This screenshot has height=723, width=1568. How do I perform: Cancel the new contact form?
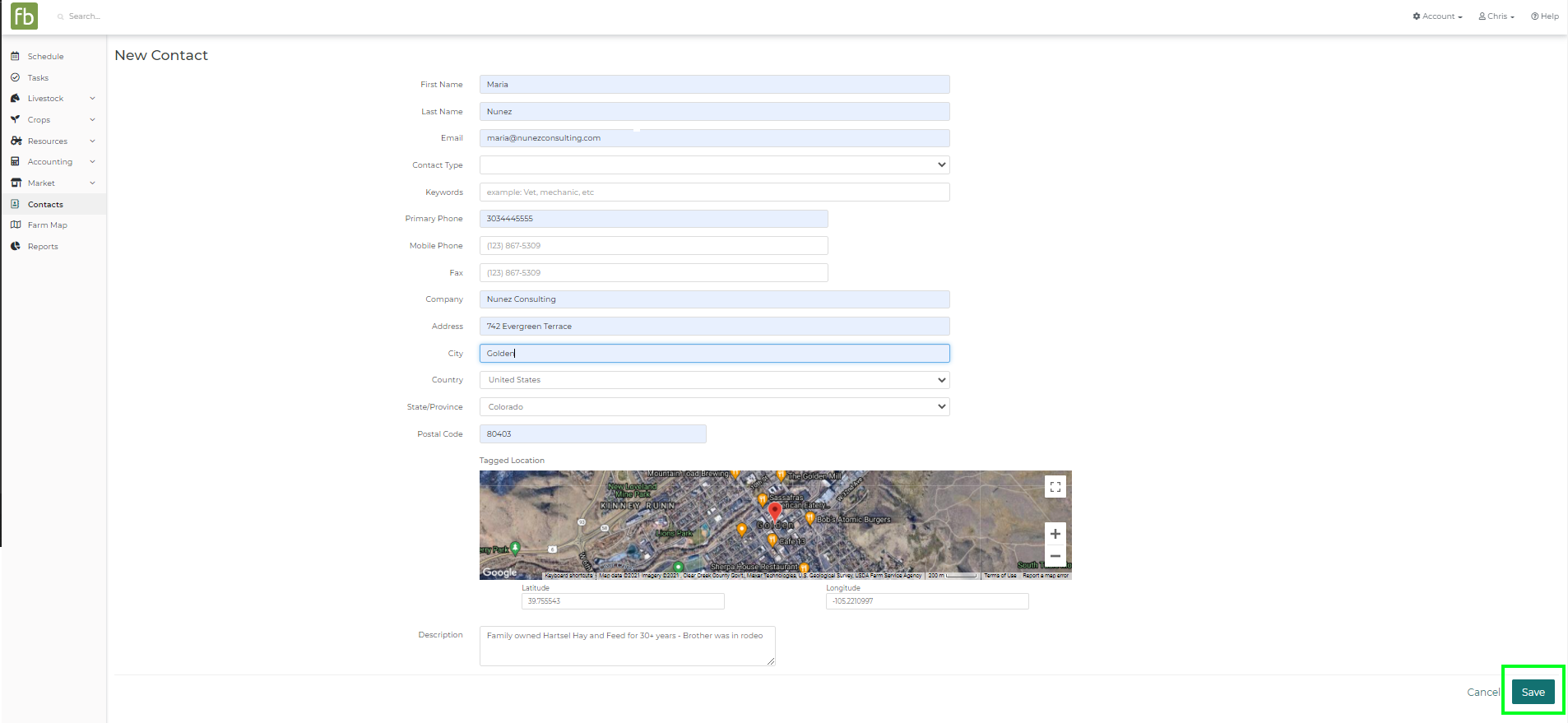pyautogui.click(x=1483, y=693)
